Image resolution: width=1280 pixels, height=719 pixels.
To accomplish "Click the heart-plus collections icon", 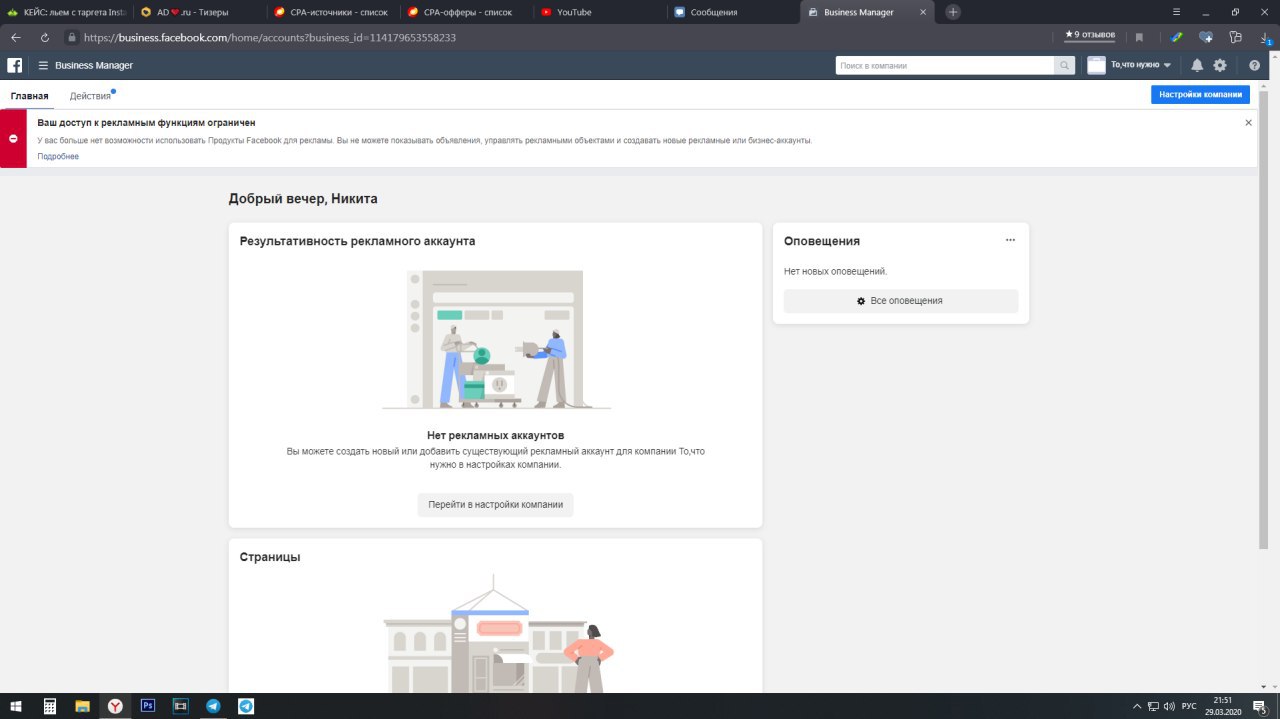I will (x=1206, y=37).
